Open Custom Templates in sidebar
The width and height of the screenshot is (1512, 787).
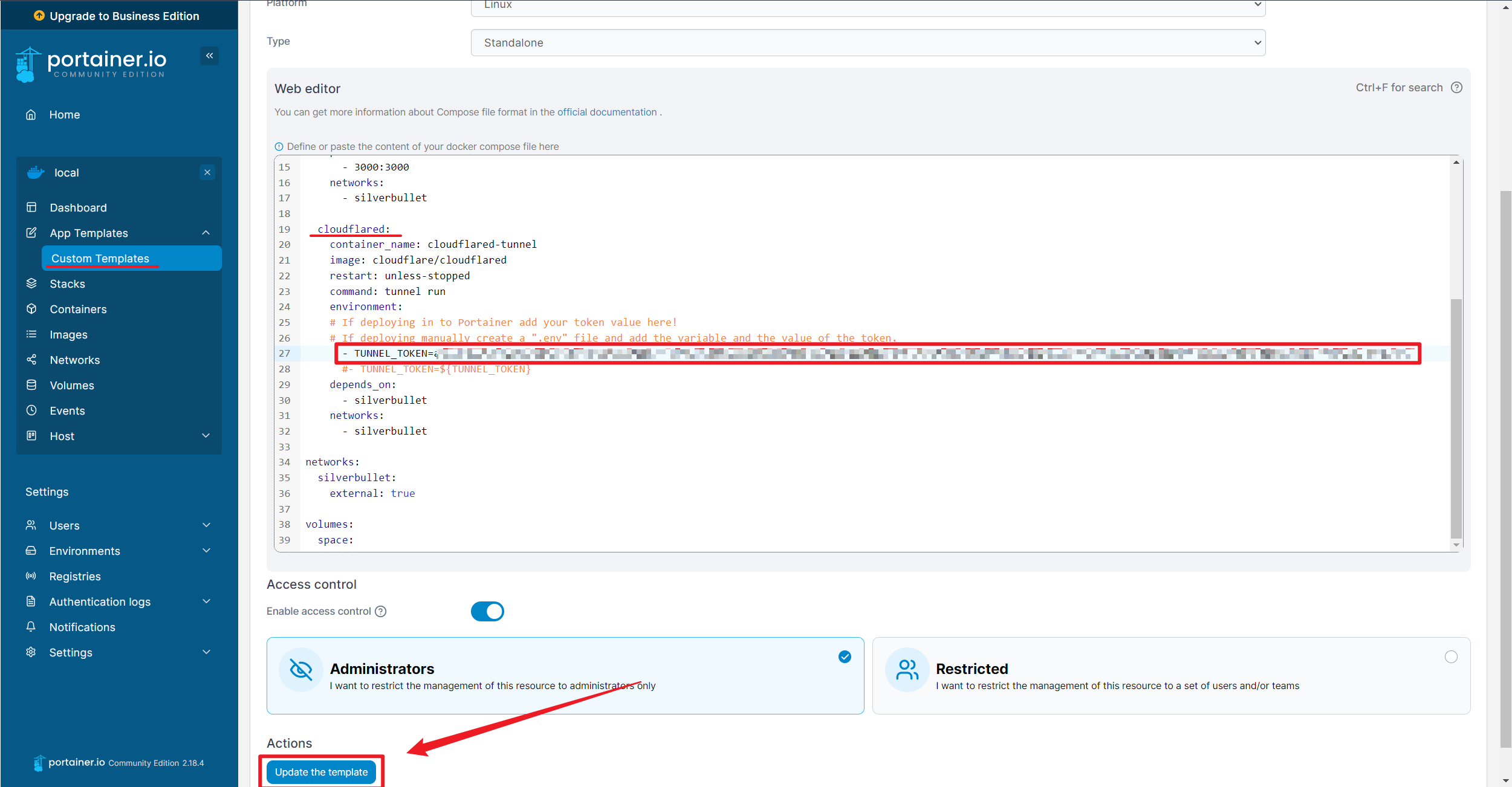(132, 258)
